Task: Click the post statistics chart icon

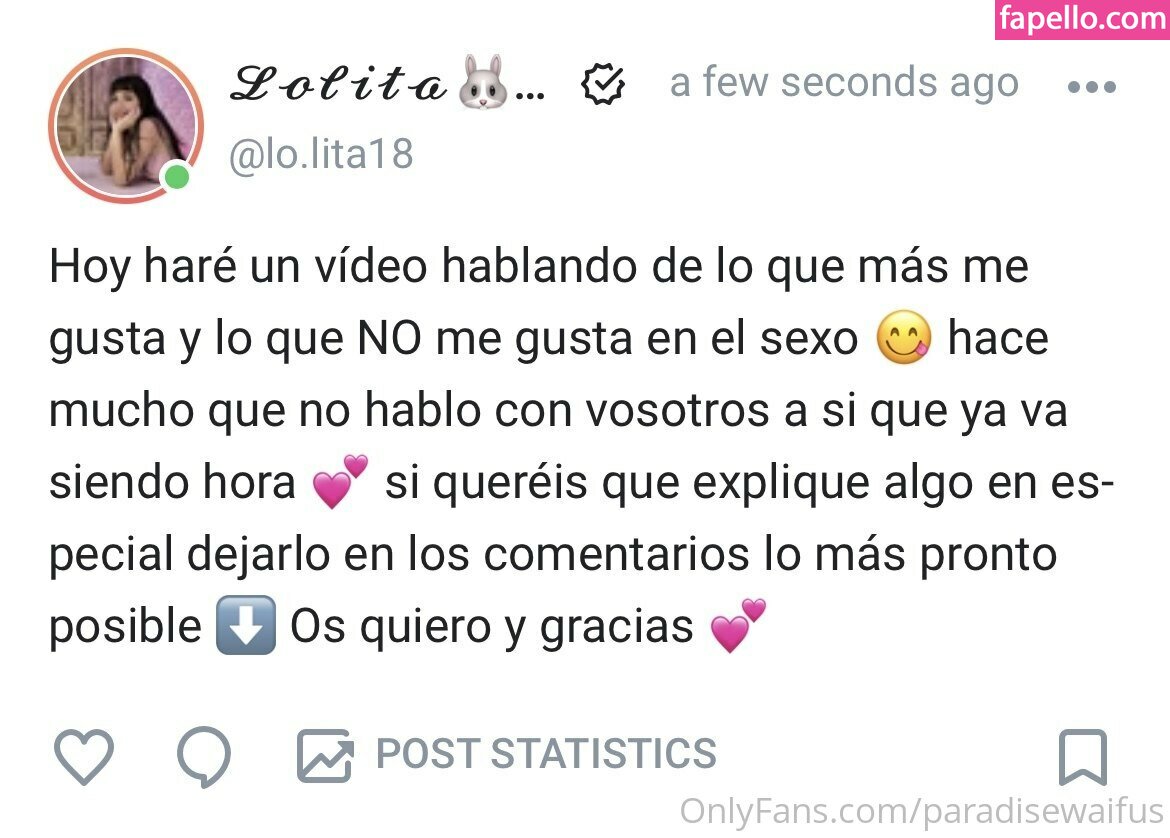Action: [325, 755]
